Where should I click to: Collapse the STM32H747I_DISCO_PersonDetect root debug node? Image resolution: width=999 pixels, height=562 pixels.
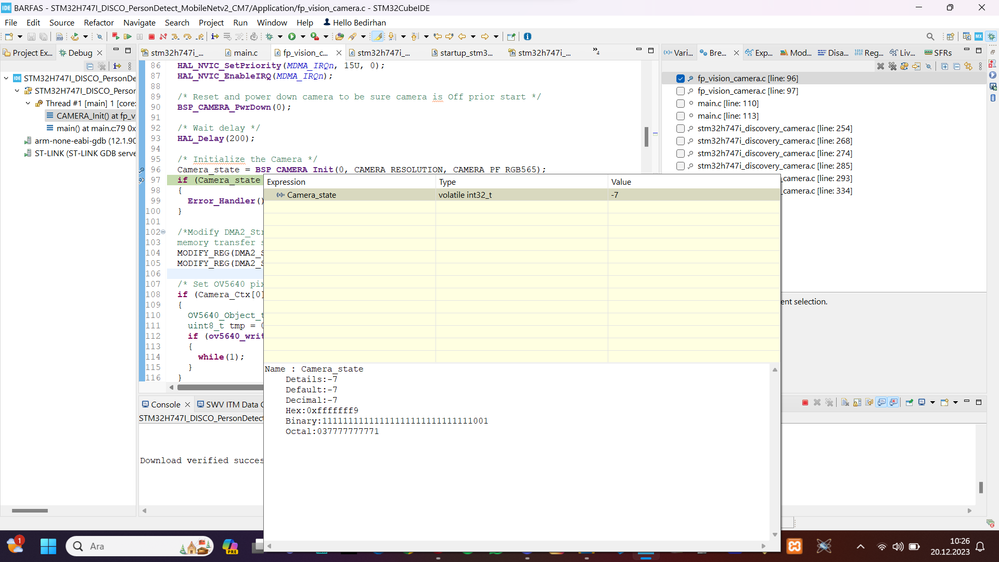tap(6, 78)
